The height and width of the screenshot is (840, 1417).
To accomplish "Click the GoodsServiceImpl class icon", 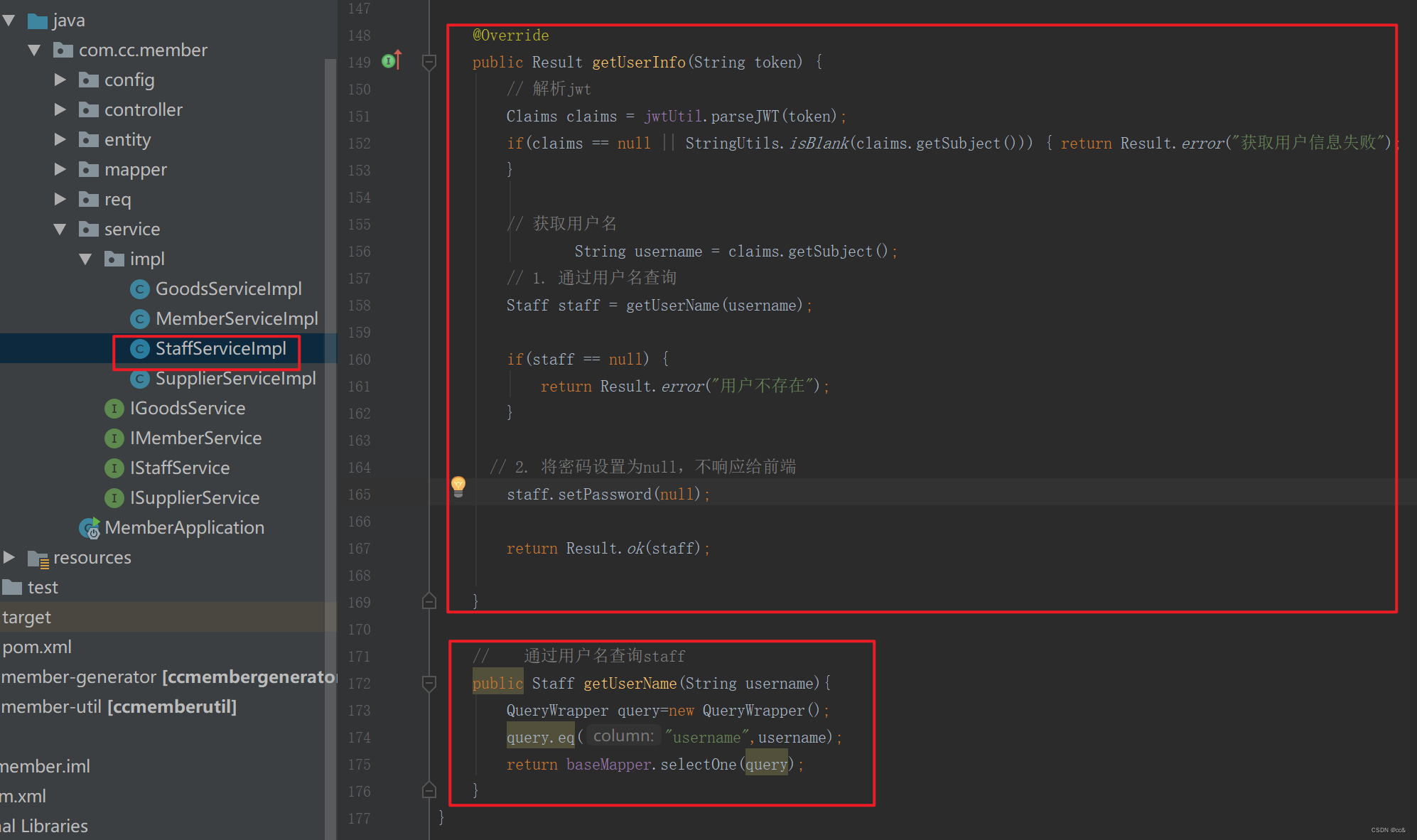I will tap(140, 289).
